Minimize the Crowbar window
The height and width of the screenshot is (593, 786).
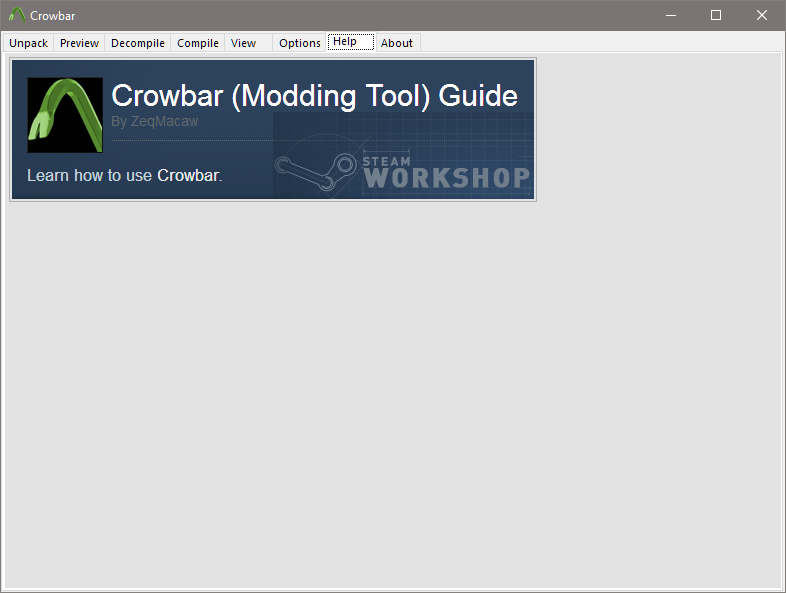(x=671, y=16)
